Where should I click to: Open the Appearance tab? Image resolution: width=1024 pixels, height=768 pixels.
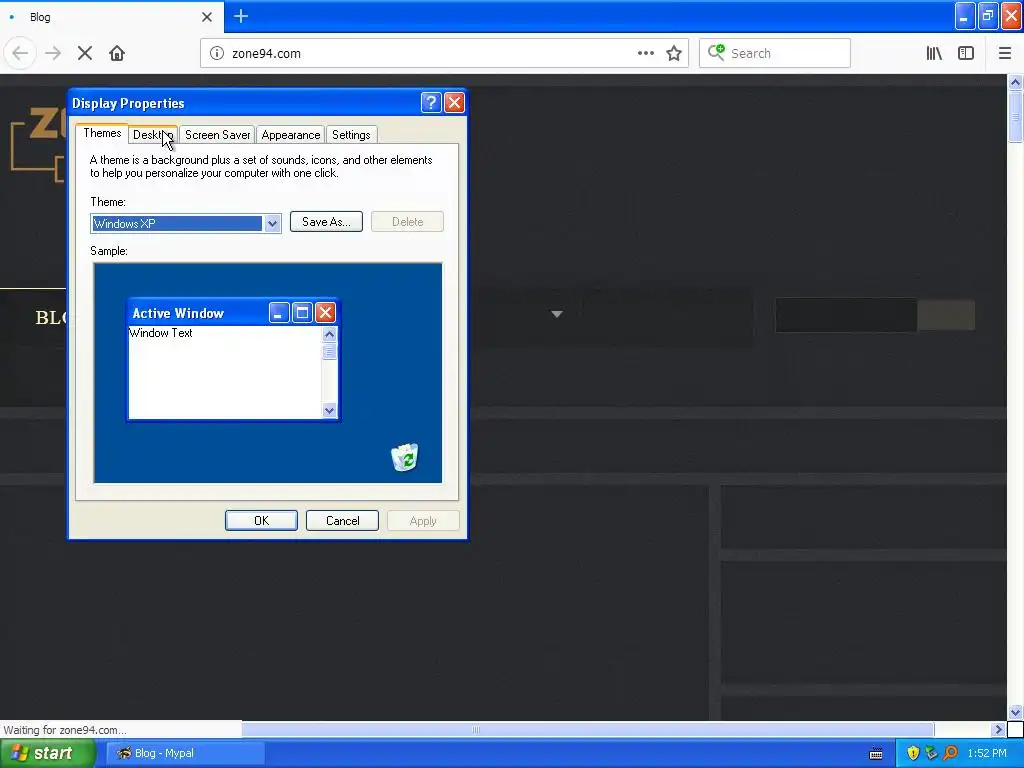tap(291, 135)
